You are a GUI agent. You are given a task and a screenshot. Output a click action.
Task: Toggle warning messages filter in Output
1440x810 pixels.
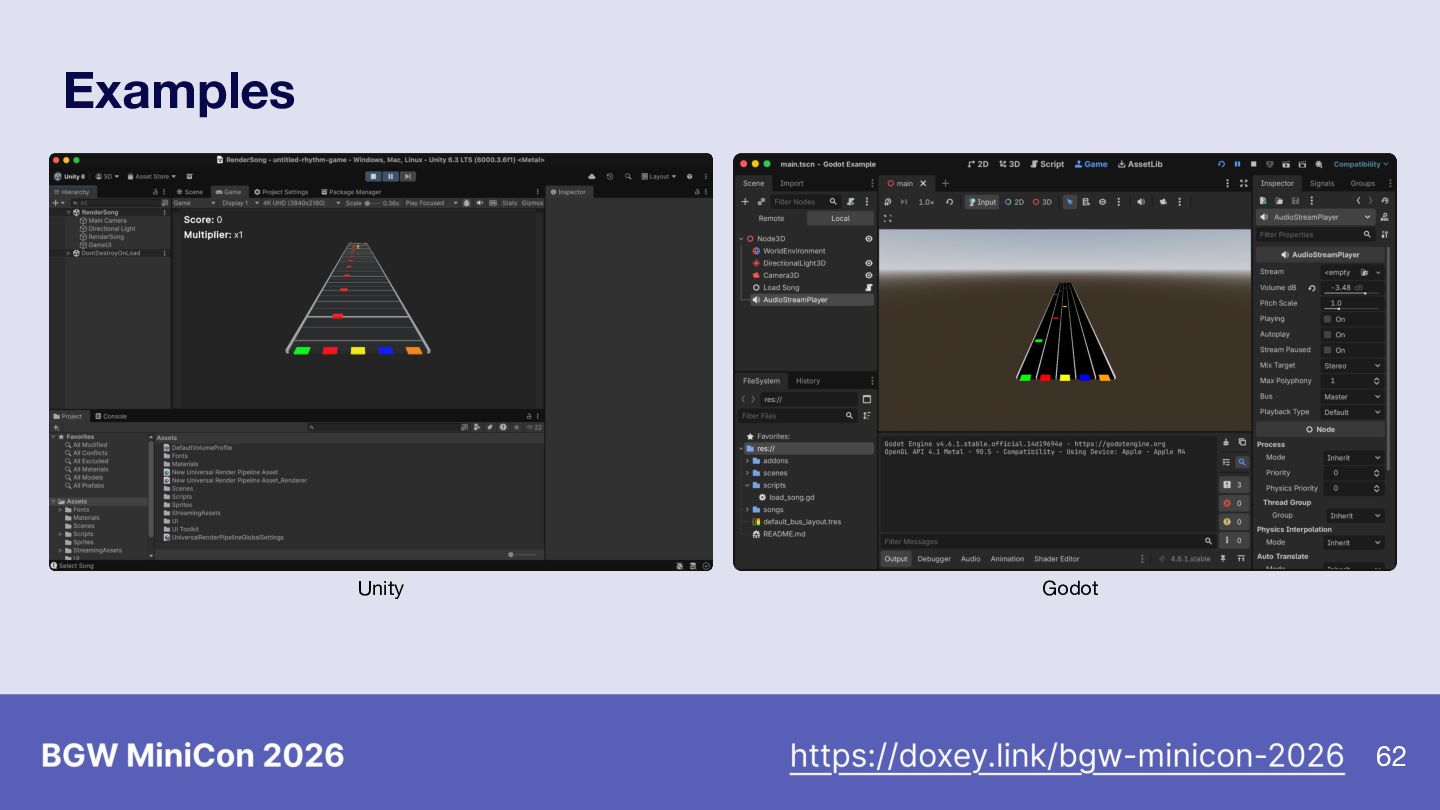(1234, 522)
